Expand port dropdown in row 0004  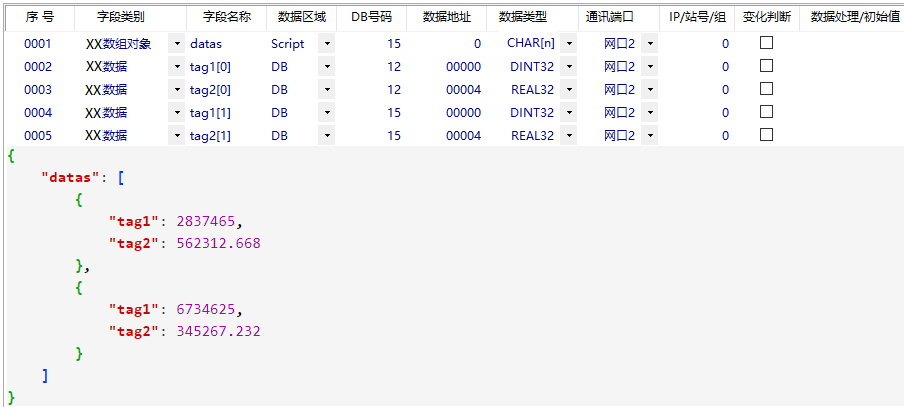point(649,113)
